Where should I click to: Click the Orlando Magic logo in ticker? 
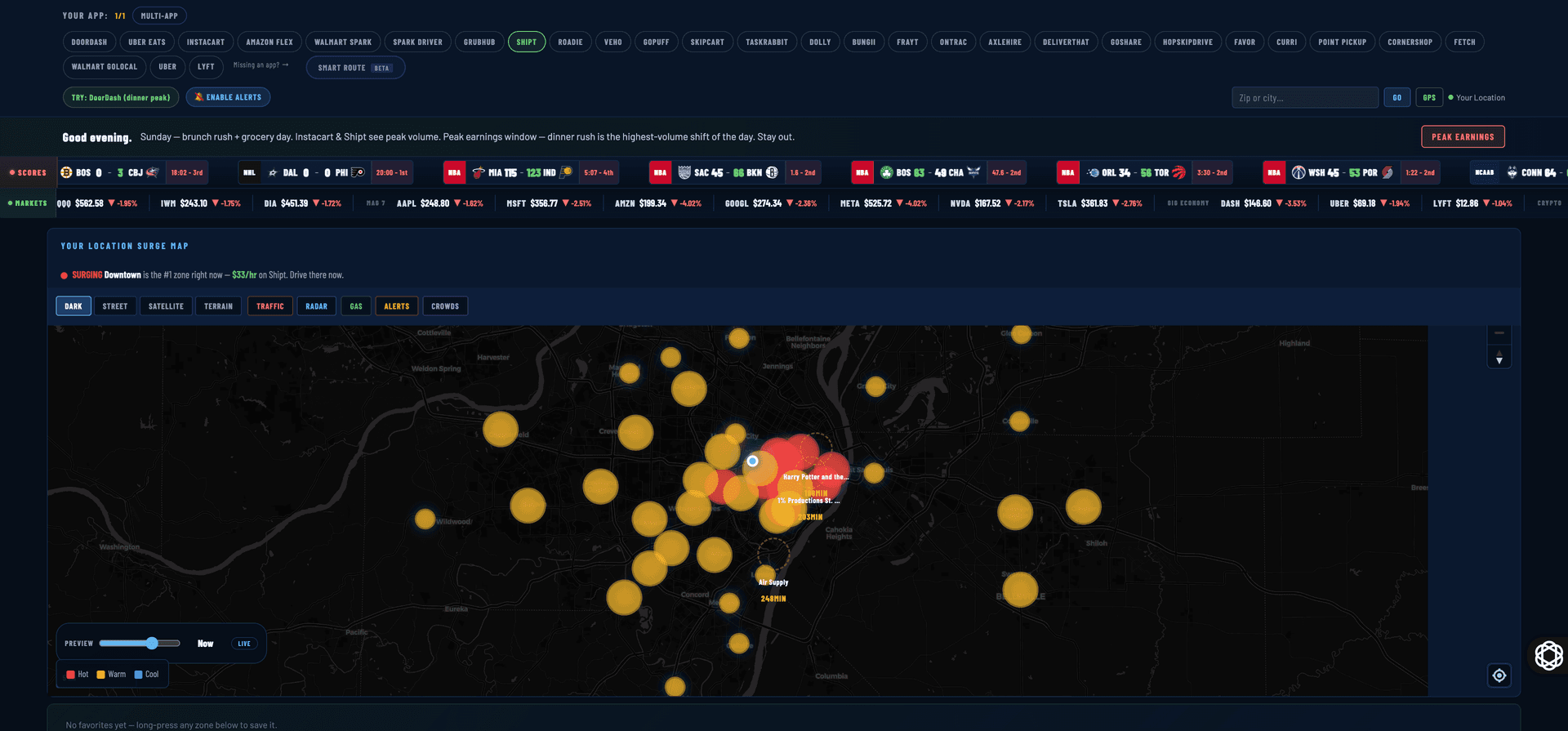coord(1093,172)
